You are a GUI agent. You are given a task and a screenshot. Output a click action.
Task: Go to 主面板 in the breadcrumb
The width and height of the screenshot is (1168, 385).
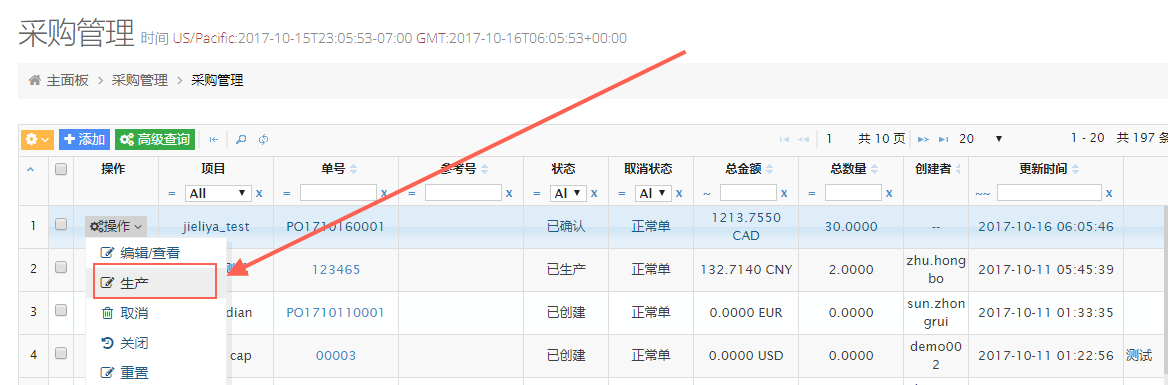pyautogui.click(x=68, y=80)
